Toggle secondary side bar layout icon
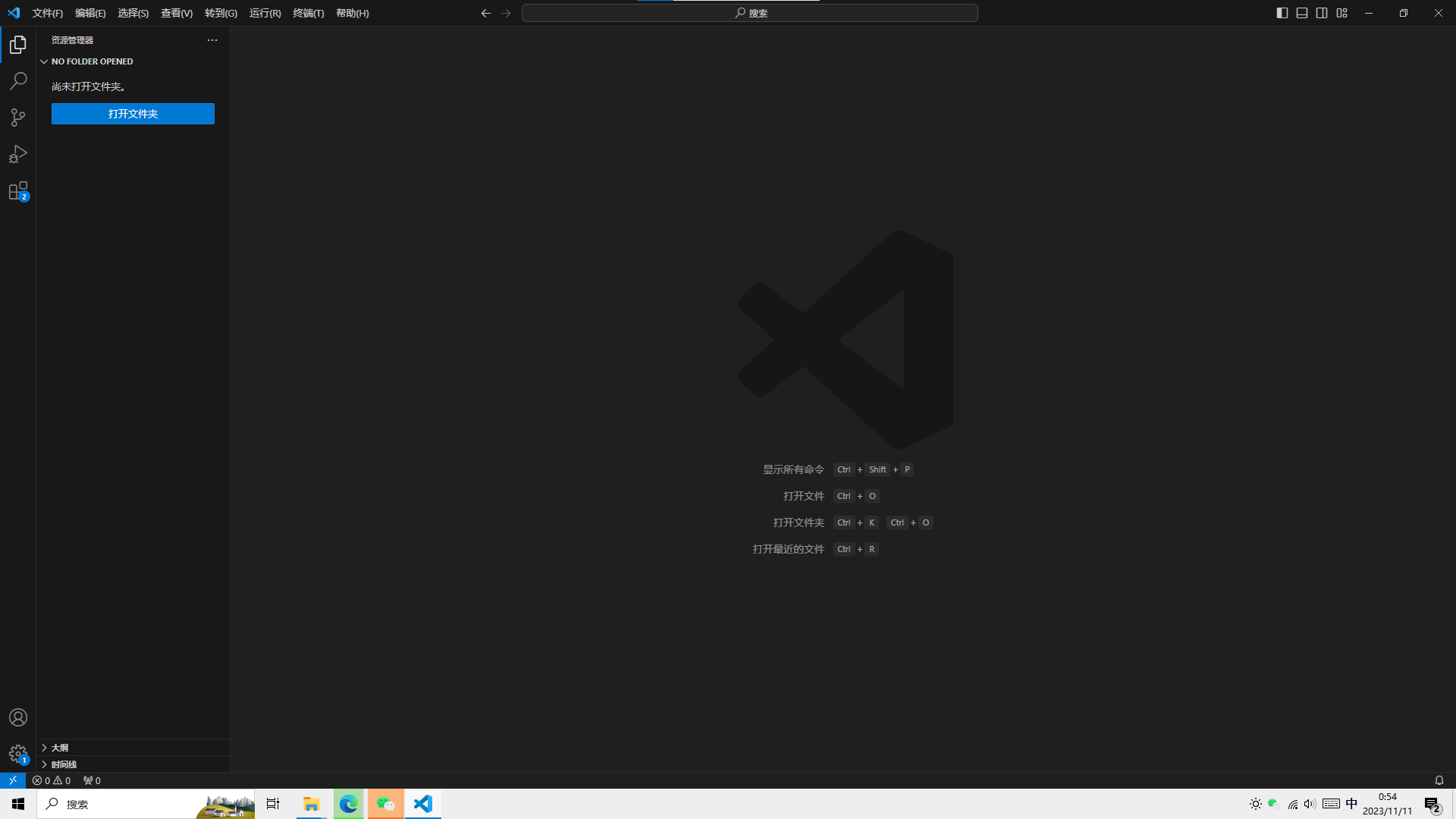Viewport: 1456px width, 819px height. click(1322, 13)
